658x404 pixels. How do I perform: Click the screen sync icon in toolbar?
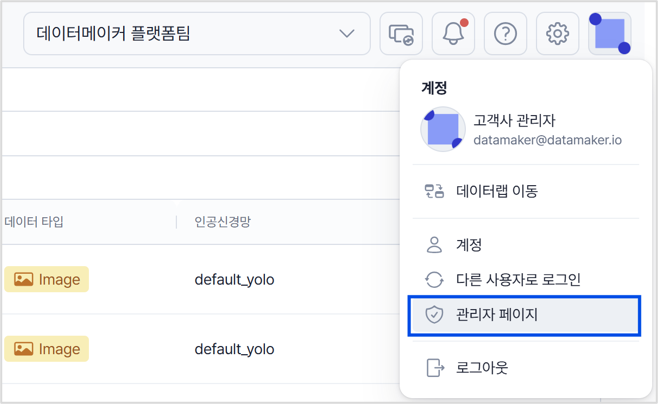pyautogui.click(x=401, y=34)
